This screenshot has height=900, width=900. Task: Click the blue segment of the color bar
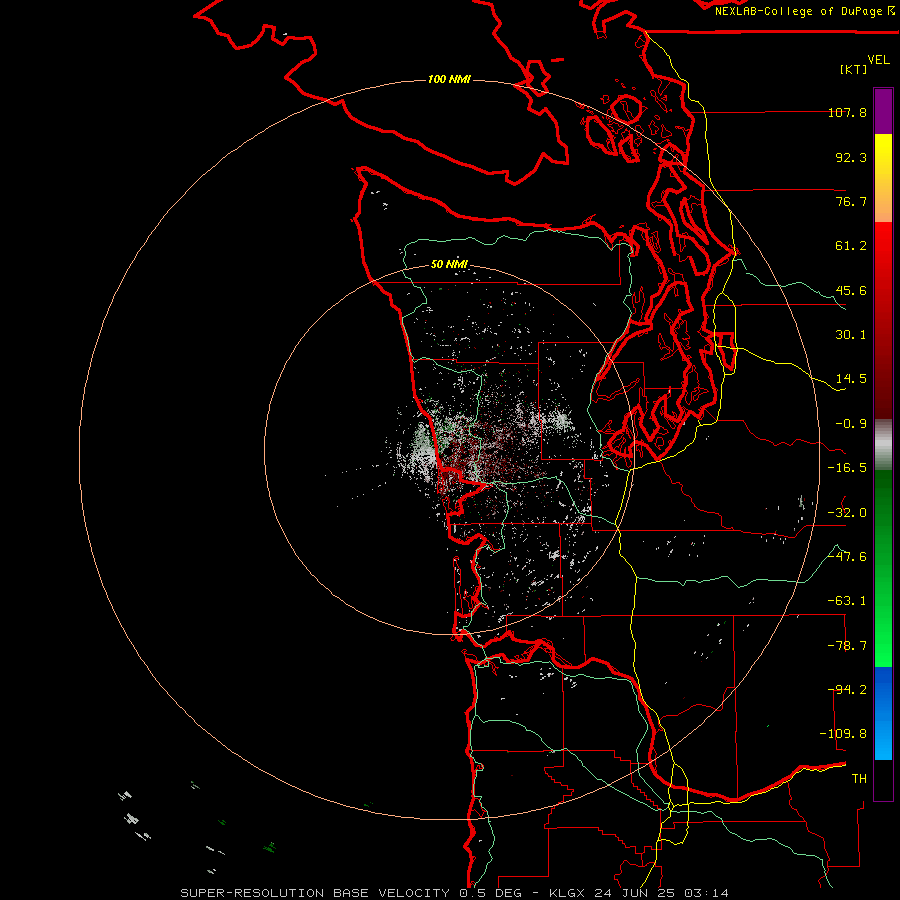(883, 713)
